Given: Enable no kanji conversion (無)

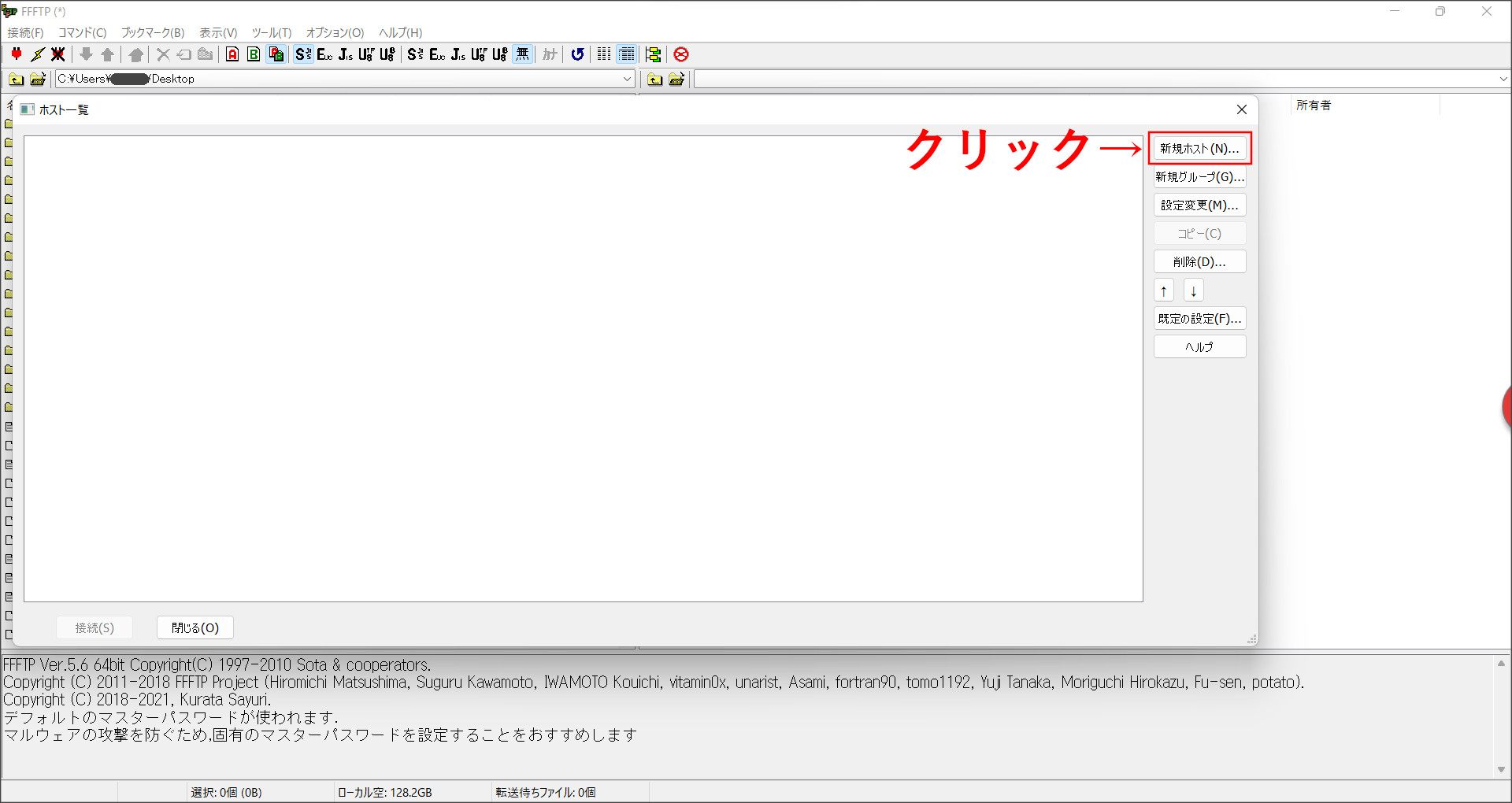Looking at the screenshot, I should (522, 54).
